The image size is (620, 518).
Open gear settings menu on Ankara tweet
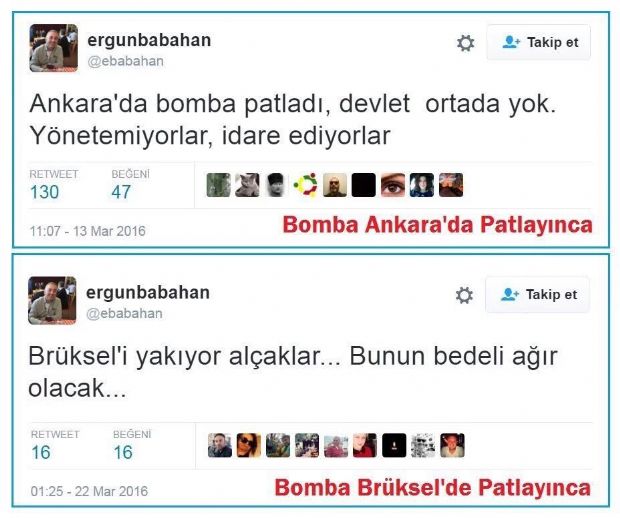coord(465,43)
